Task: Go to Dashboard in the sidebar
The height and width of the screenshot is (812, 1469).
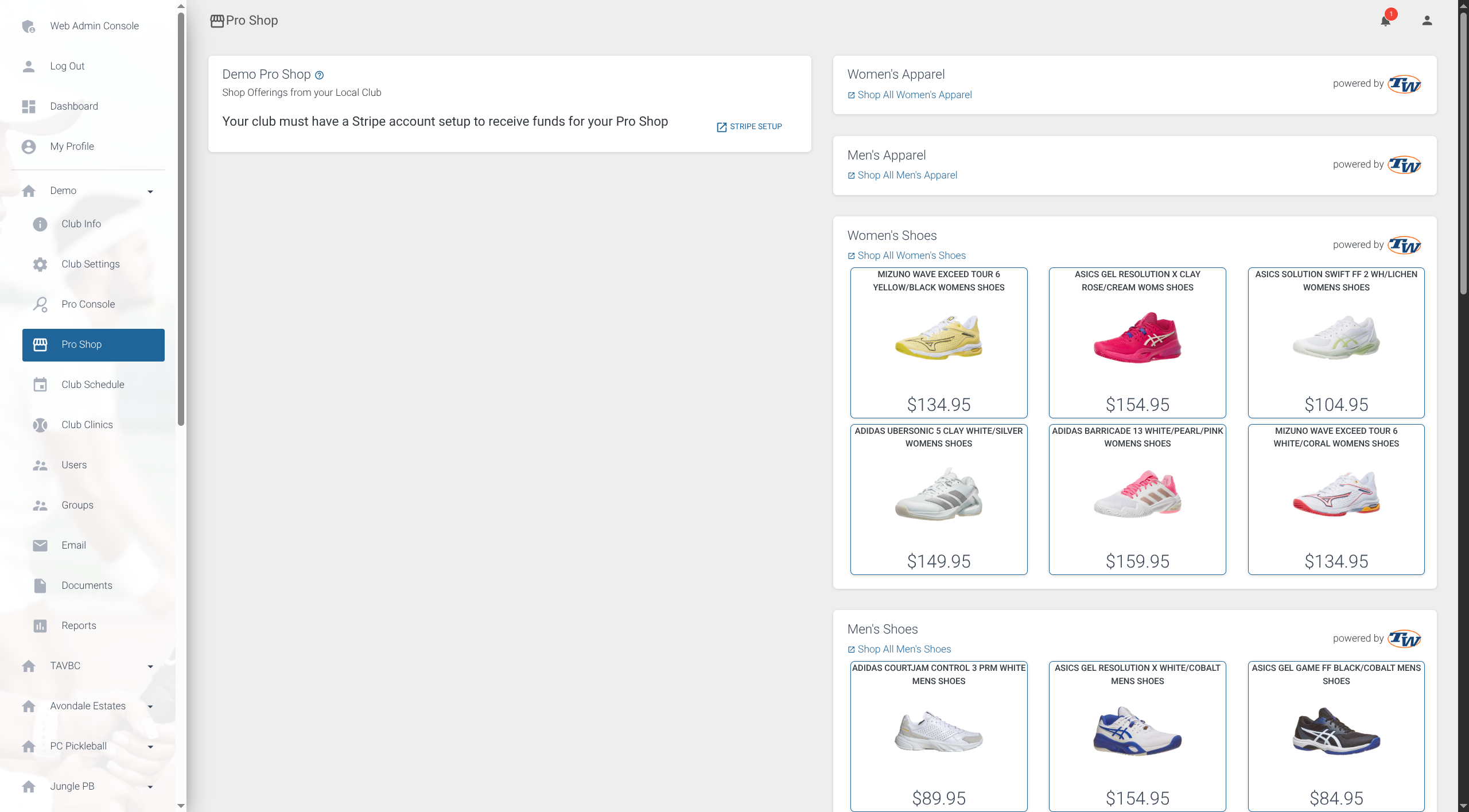Action: point(74,106)
